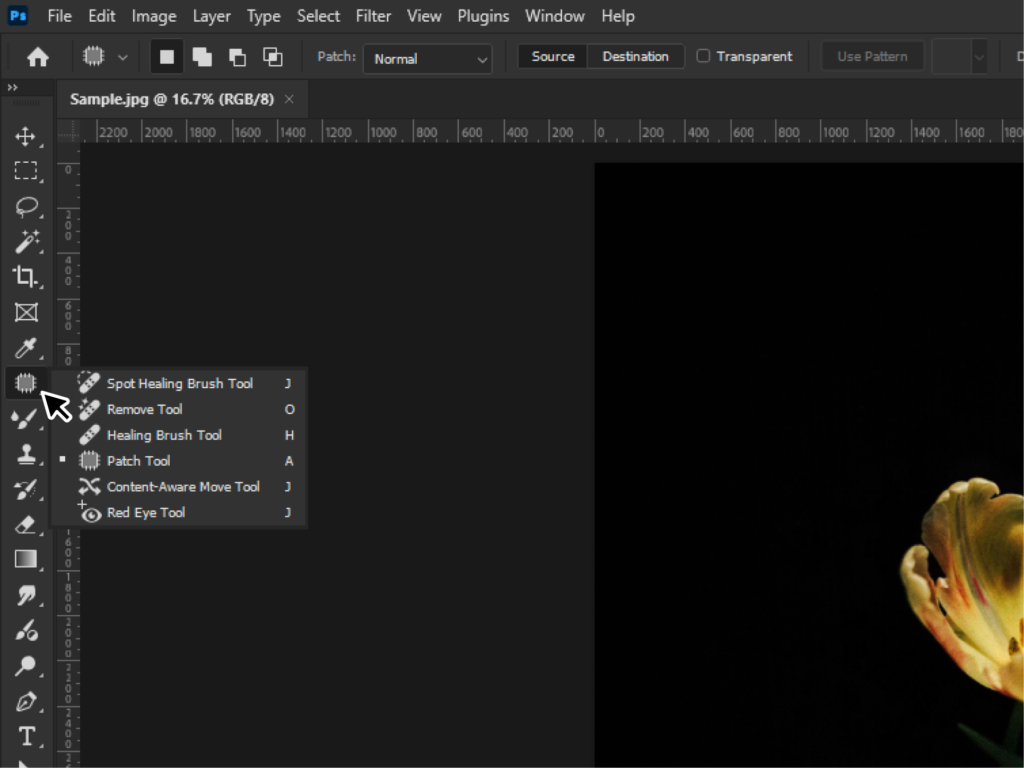Pick the Eyedropper tool
The width and height of the screenshot is (1024, 768).
click(x=27, y=347)
